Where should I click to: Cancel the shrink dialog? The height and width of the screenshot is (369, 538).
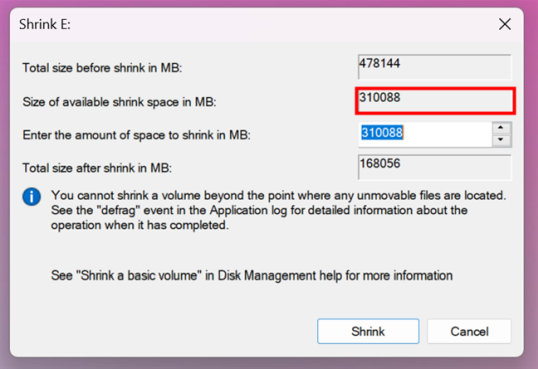(x=469, y=331)
